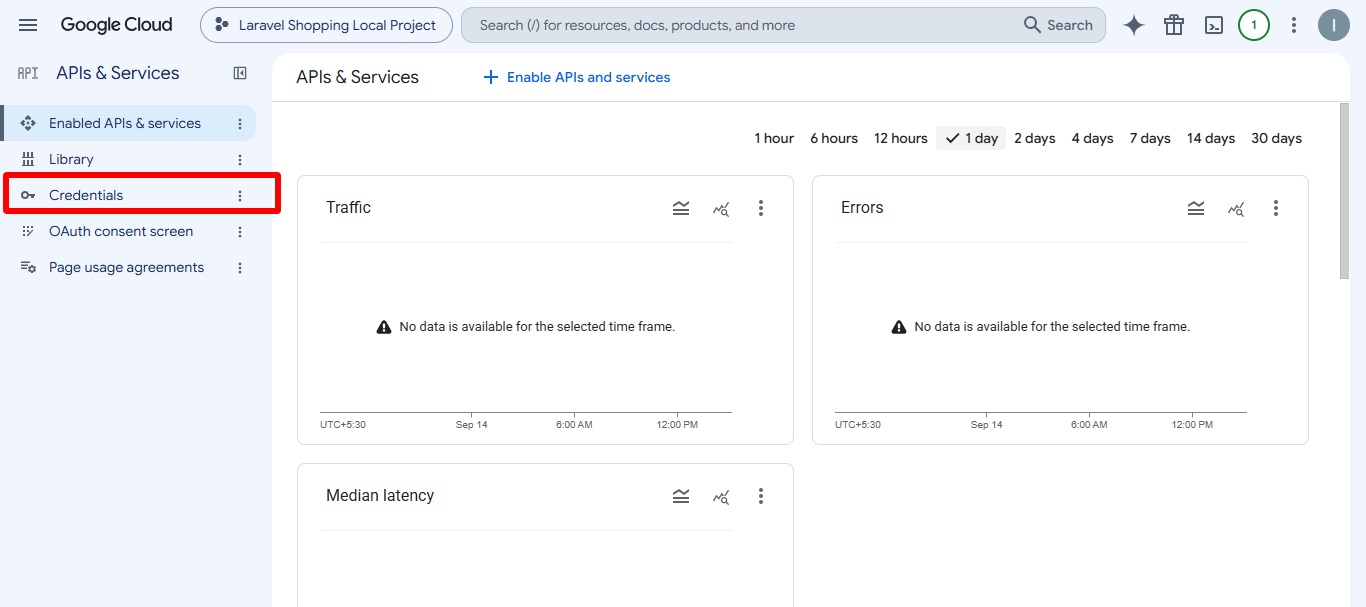The image size is (1366, 607).
Task: Select the 1 hour time range
Action: pyautogui.click(x=774, y=138)
